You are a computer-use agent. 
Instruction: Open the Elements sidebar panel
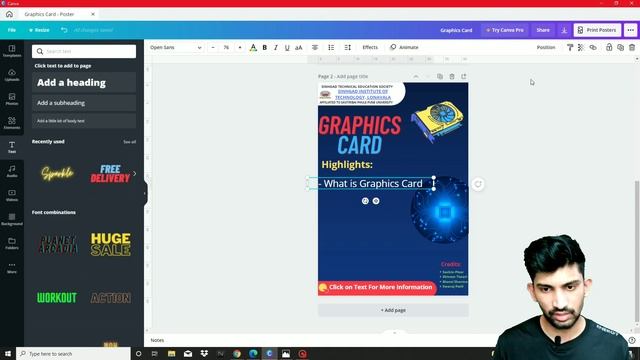click(x=12, y=123)
